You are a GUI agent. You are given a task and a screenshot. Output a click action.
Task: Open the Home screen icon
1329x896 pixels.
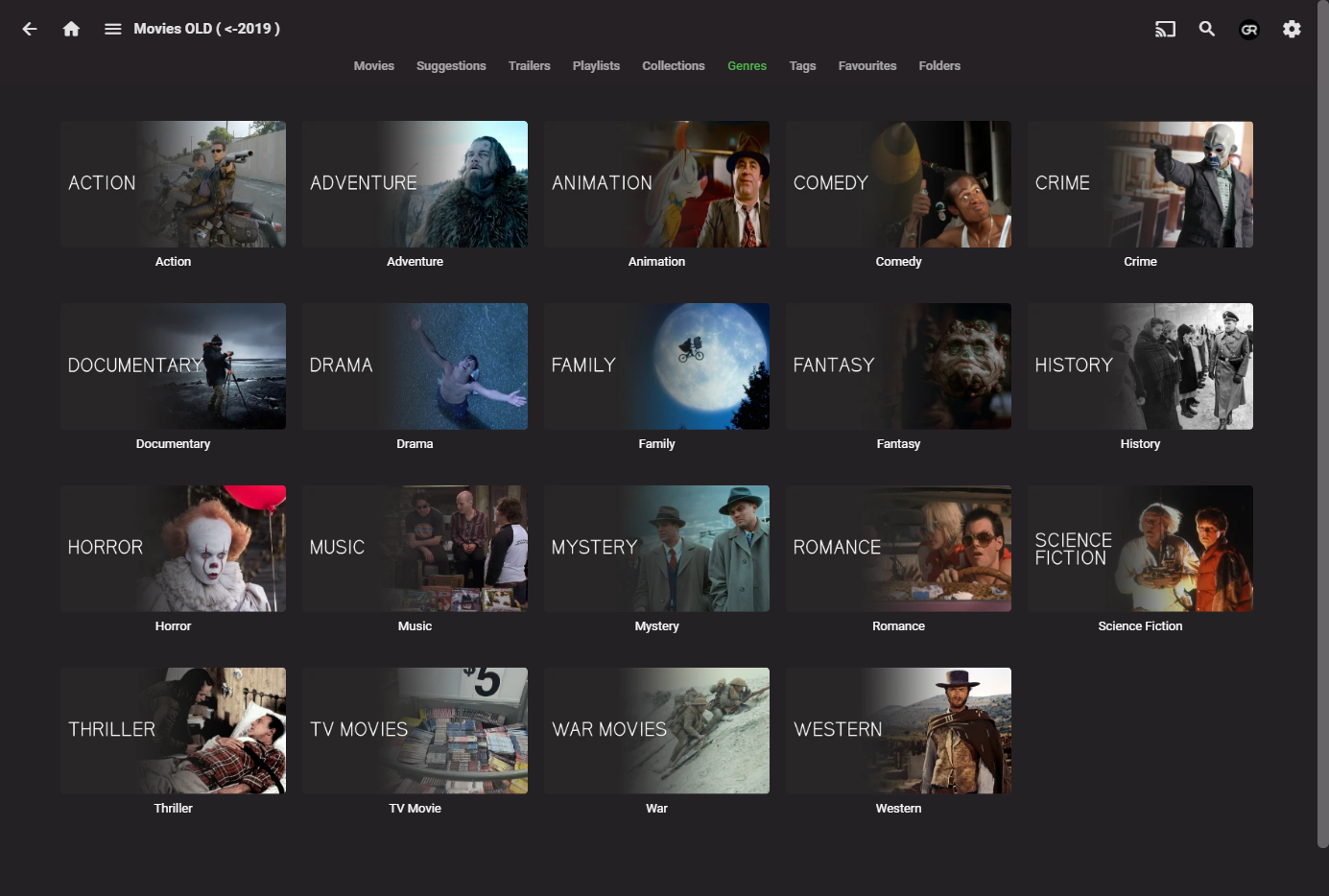click(71, 29)
